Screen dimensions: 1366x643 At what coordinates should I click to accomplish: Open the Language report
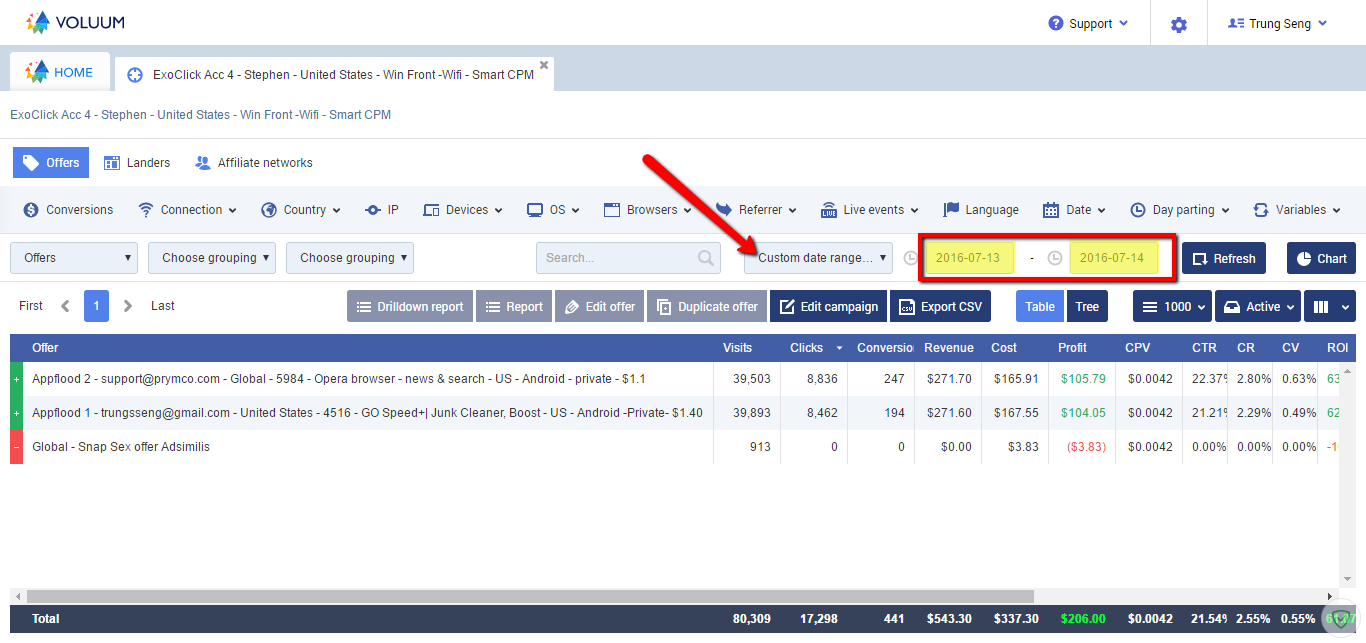(x=981, y=210)
